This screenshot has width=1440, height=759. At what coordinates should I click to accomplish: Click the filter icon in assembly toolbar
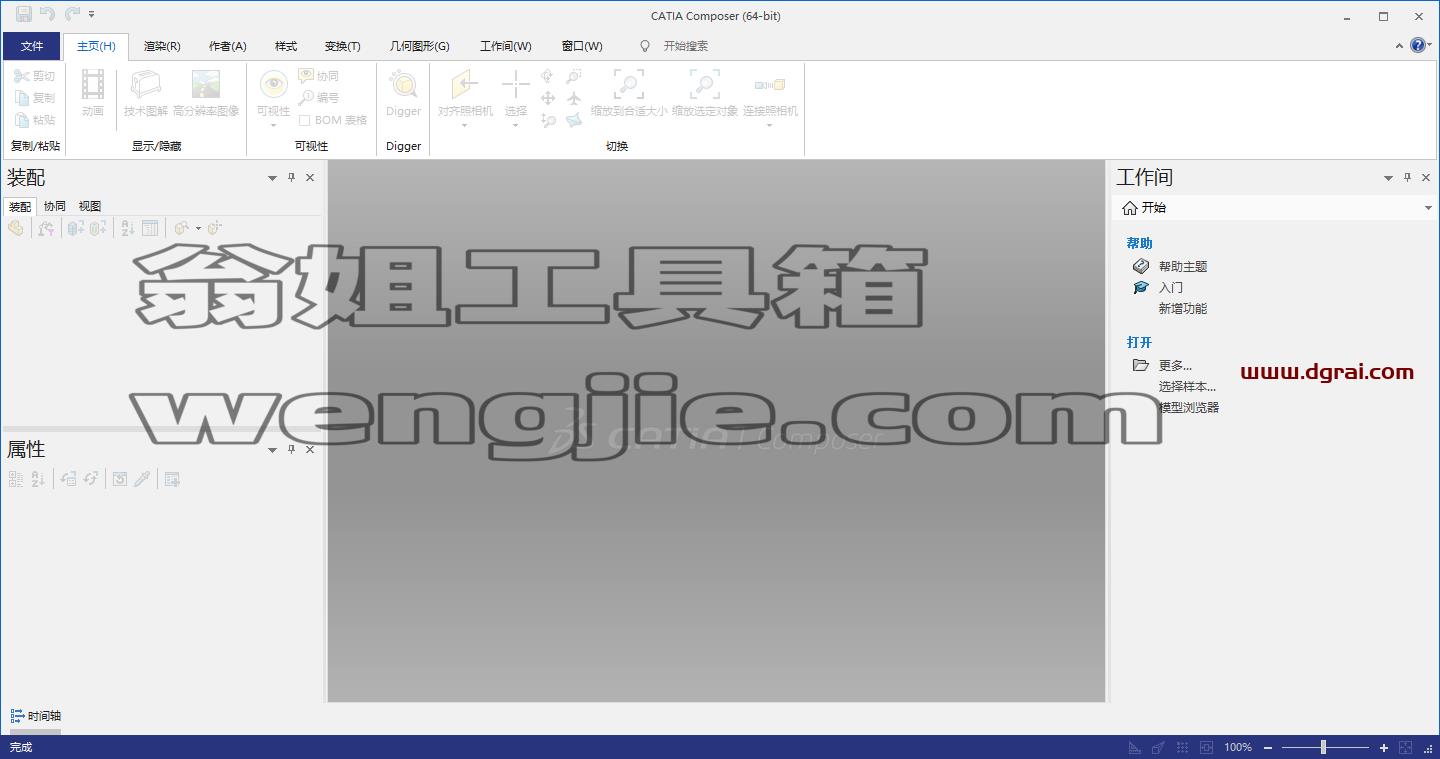[x=45, y=228]
